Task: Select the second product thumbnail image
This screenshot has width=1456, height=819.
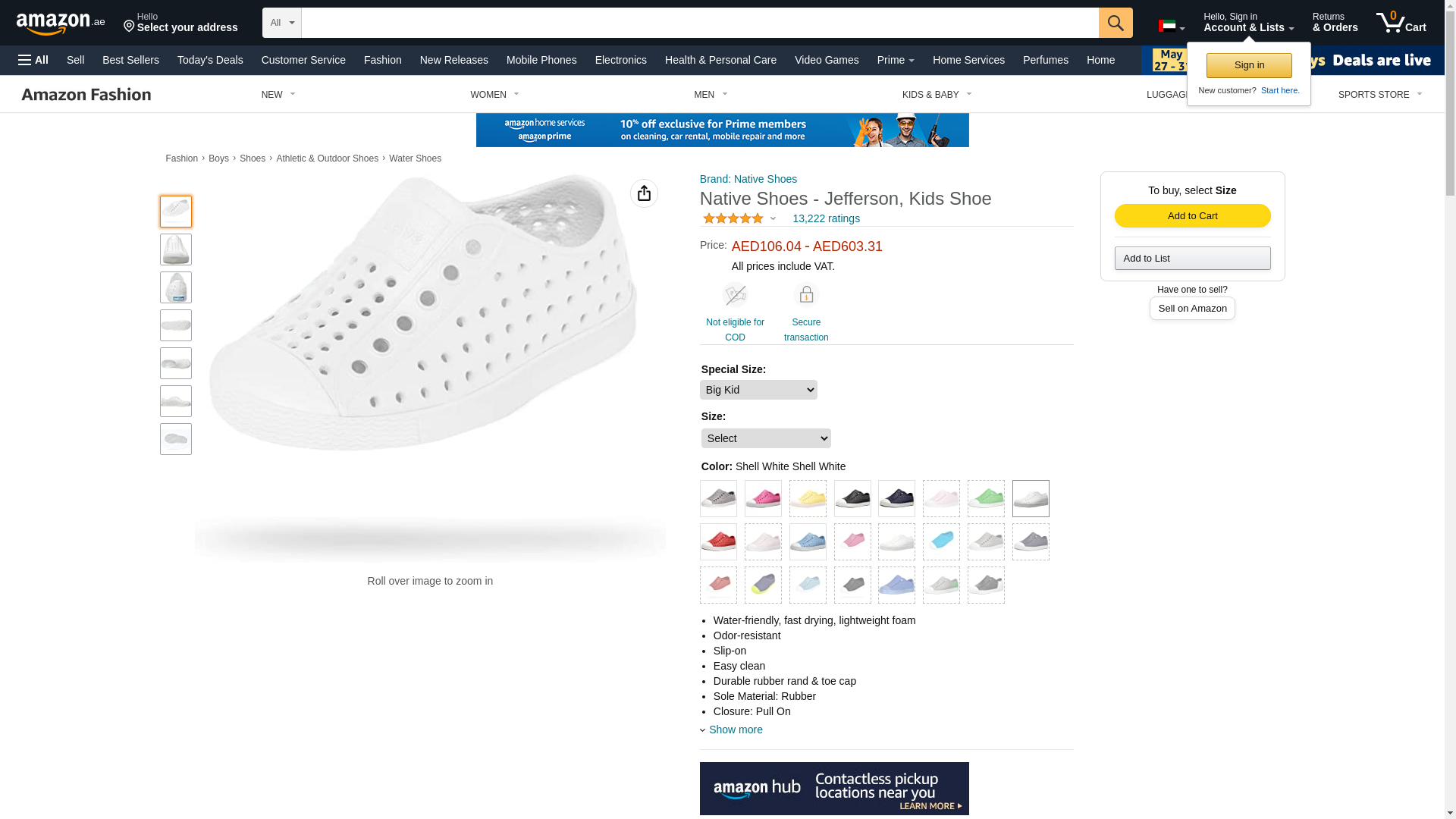Action: (176, 249)
